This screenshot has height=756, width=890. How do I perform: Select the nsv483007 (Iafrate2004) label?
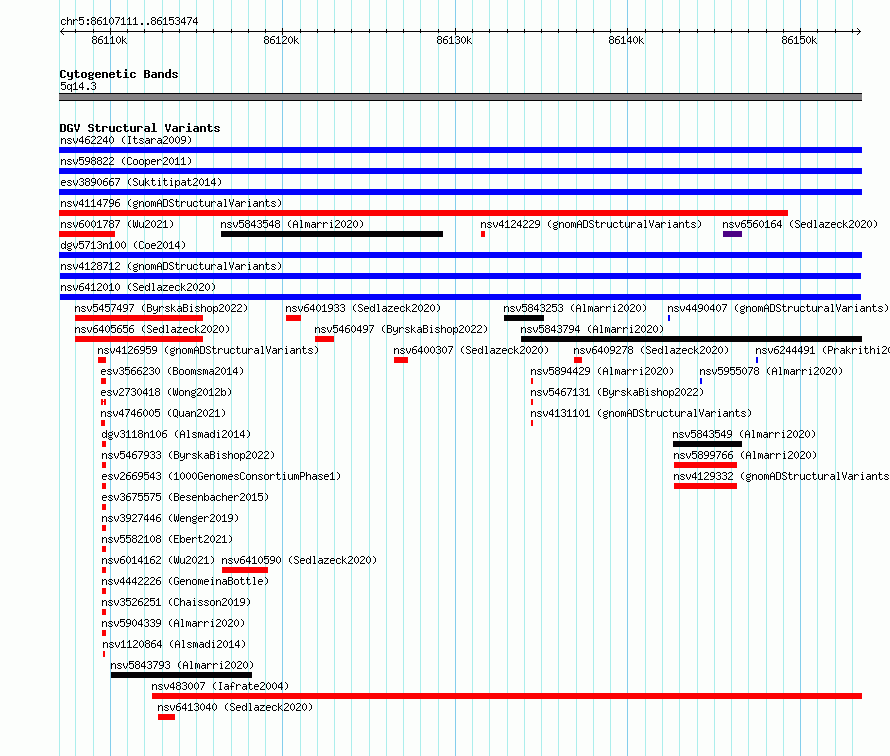pos(220,686)
